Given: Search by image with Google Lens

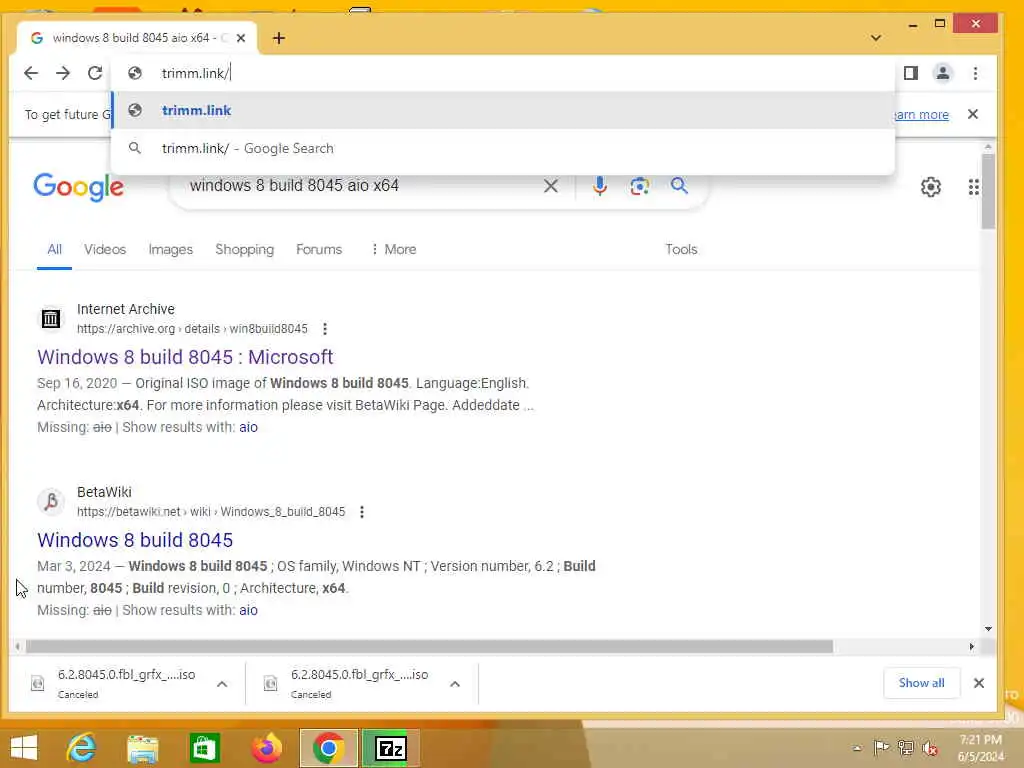Looking at the screenshot, I should pyautogui.click(x=639, y=186).
